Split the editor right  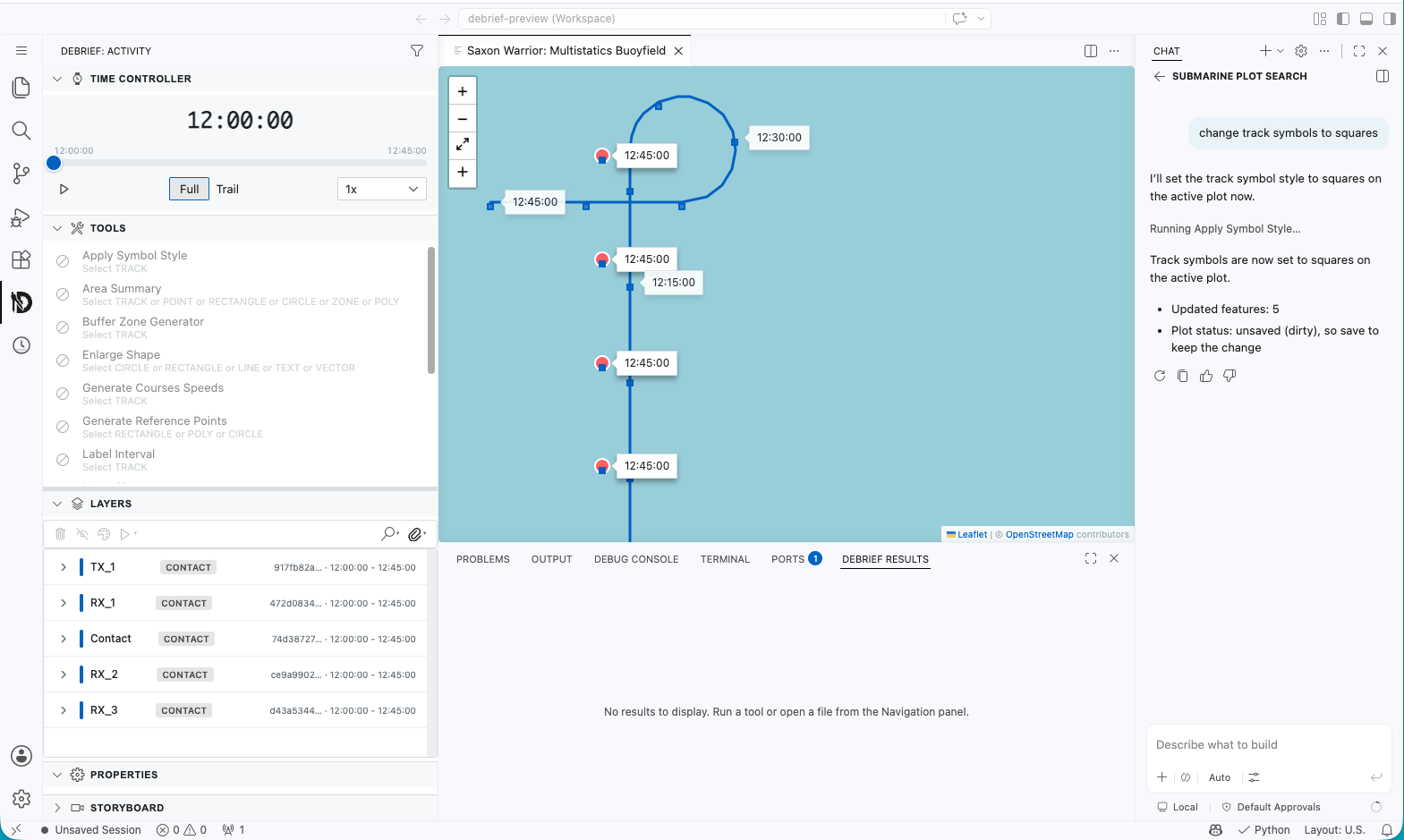1091,51
